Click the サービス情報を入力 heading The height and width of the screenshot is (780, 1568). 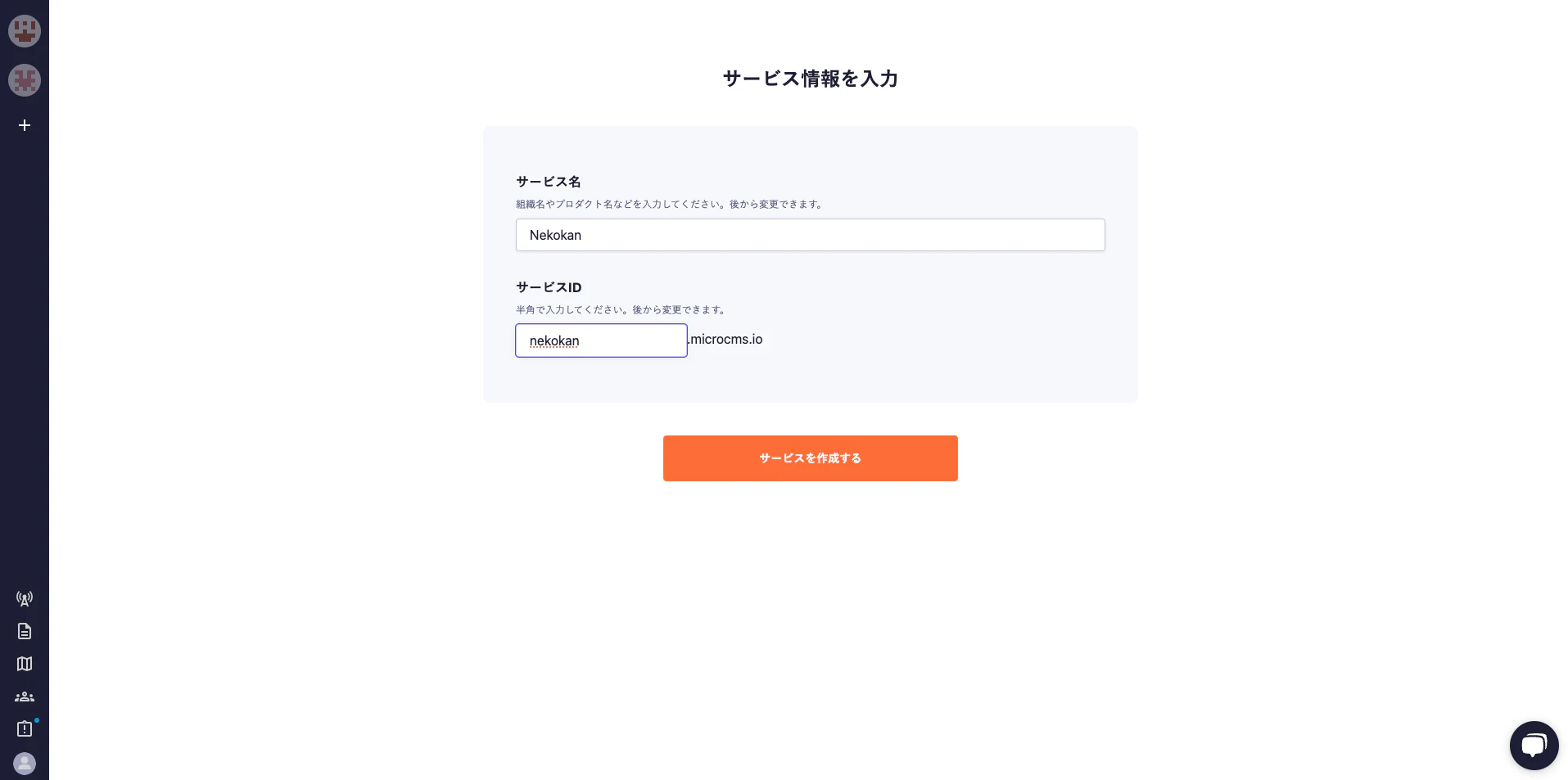(810, 79)
